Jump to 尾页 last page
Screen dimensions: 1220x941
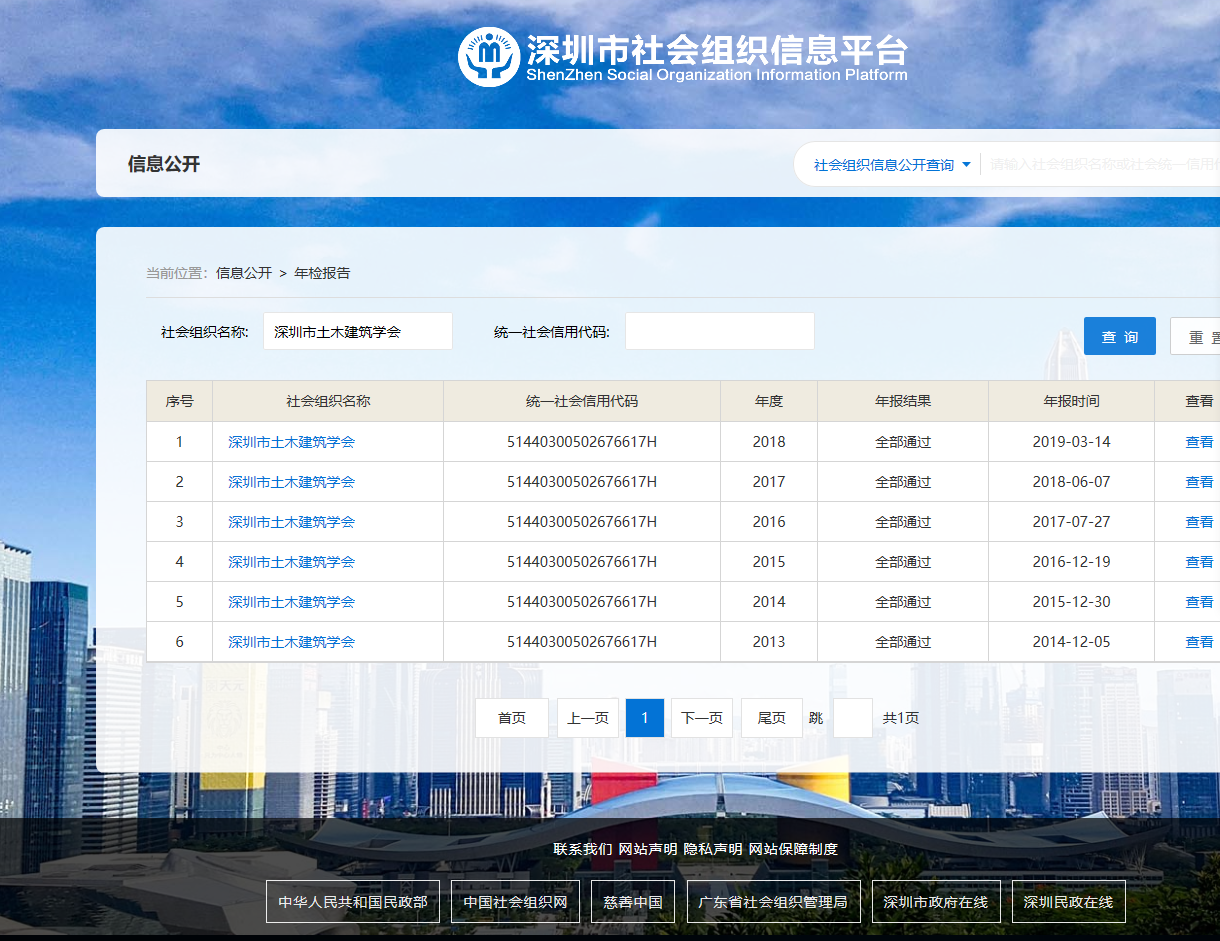[772, 718]
